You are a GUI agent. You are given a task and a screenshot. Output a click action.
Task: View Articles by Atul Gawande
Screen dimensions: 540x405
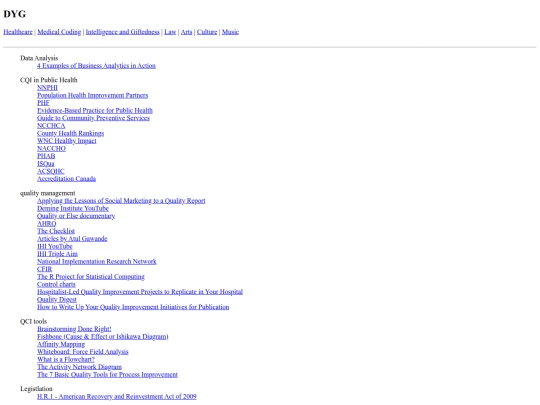coord(72,238)
